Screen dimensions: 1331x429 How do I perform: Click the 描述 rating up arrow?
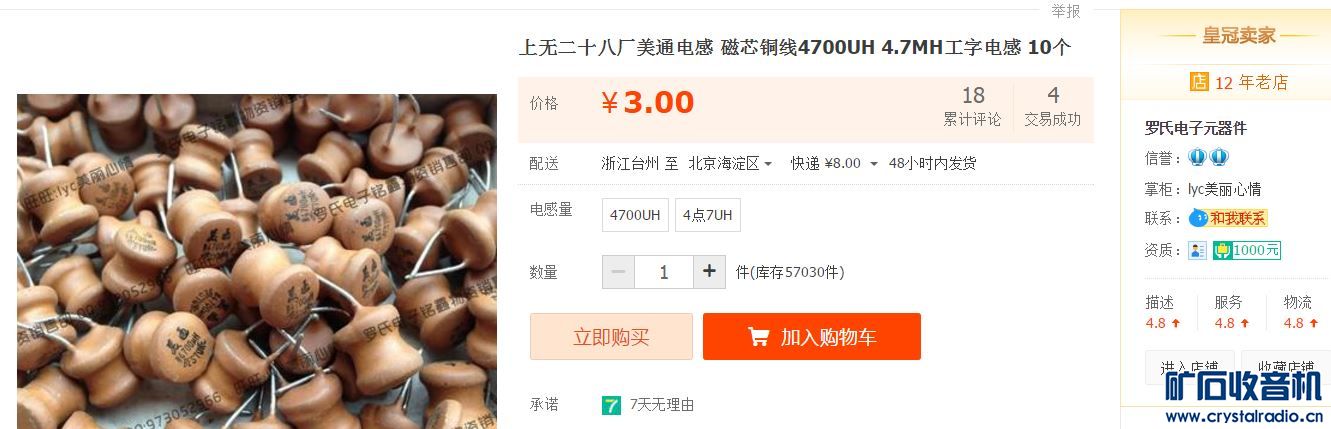(1176, 323)
